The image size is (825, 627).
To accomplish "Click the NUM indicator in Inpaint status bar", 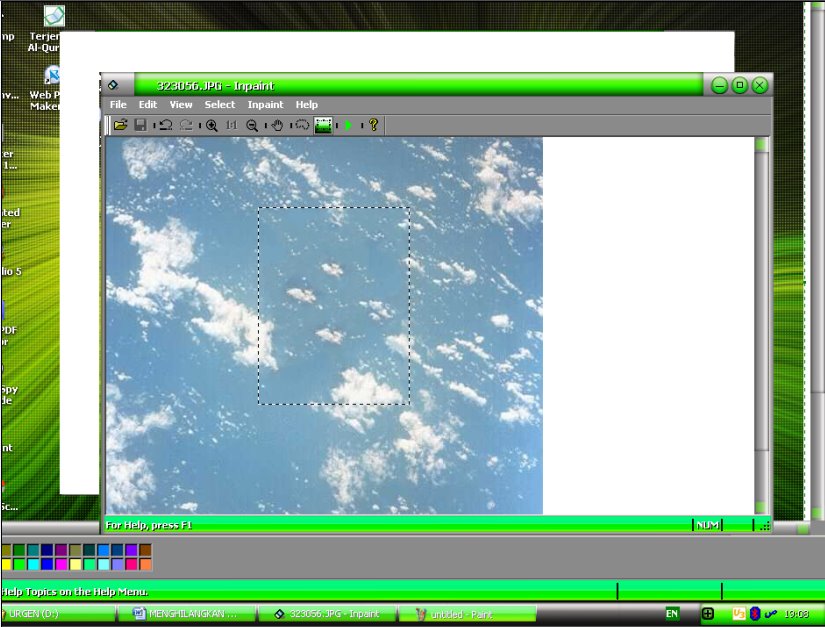I will (708, 525).
